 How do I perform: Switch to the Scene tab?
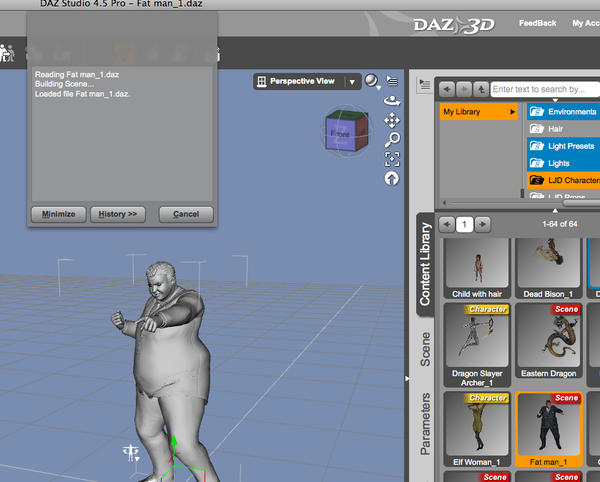[425, 349]
